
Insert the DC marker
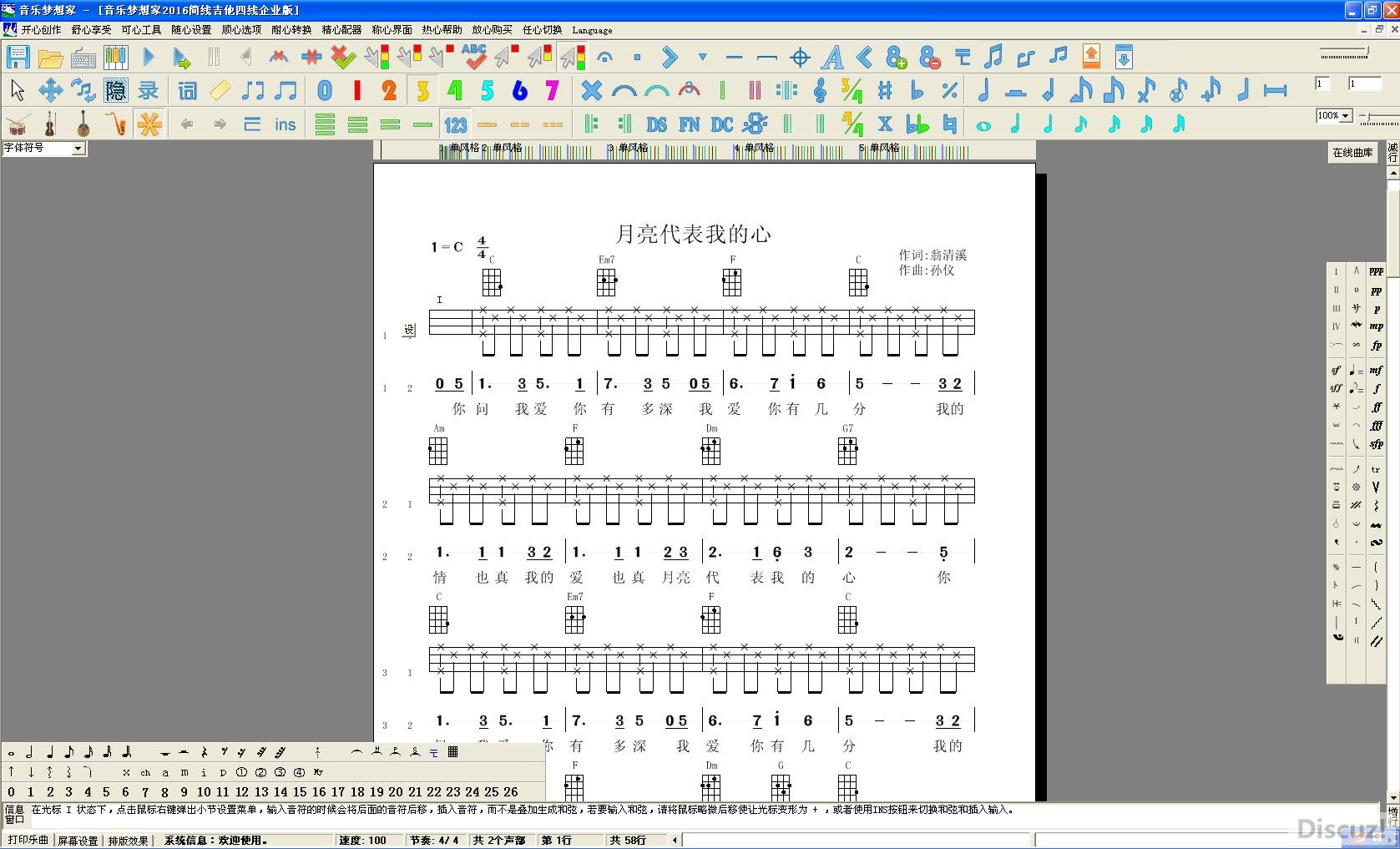(x=721, y=124)
